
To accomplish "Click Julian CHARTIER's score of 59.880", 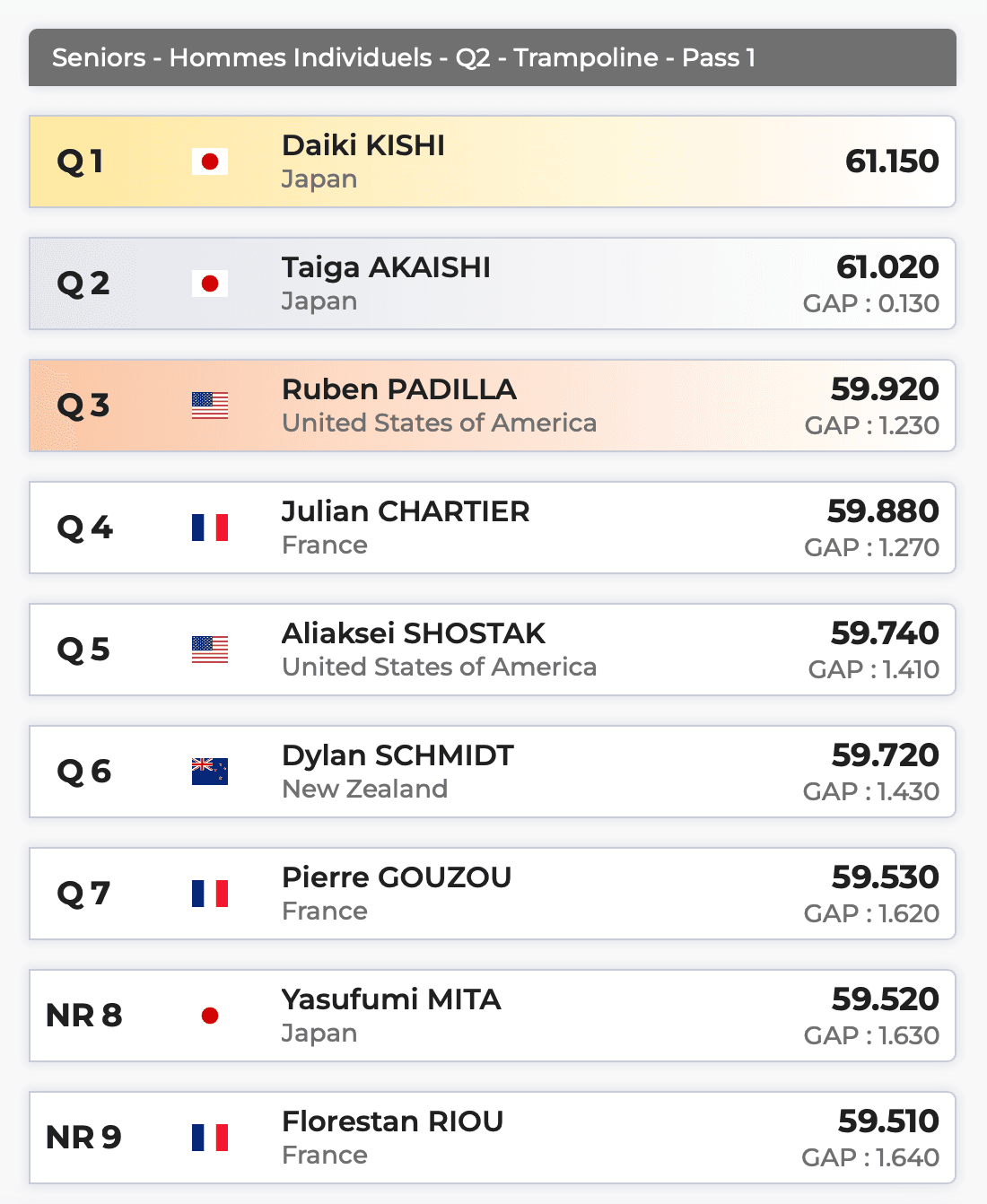I will tap(883, 511).
